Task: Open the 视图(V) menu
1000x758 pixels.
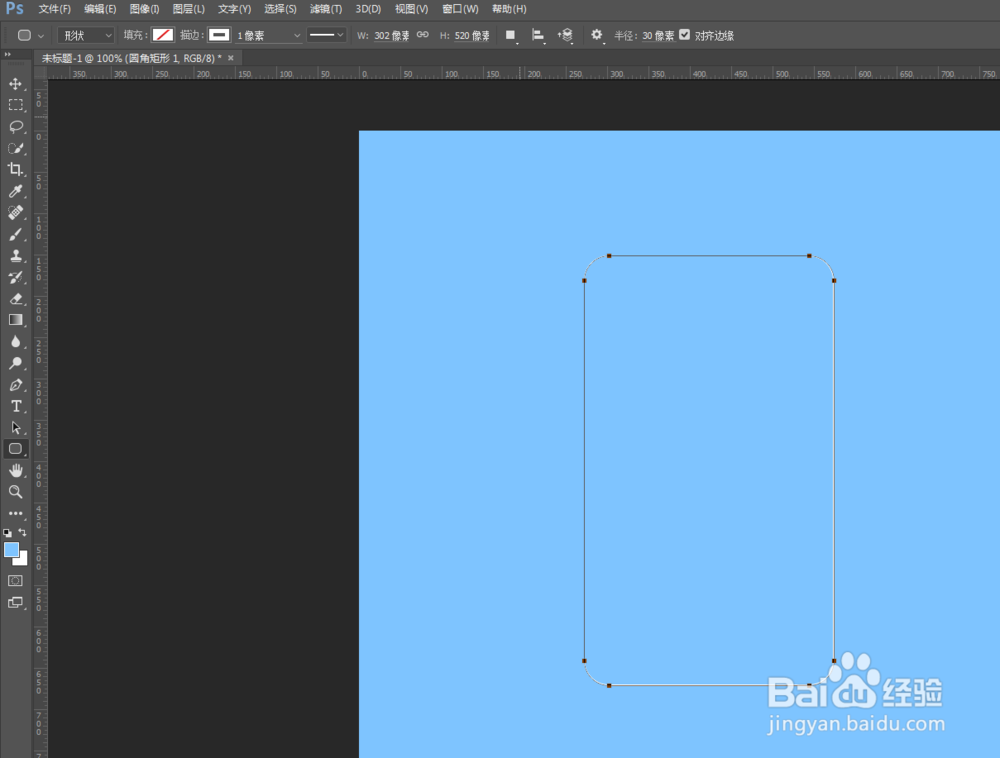Action: pyautogui.click(x=411, y=9)
